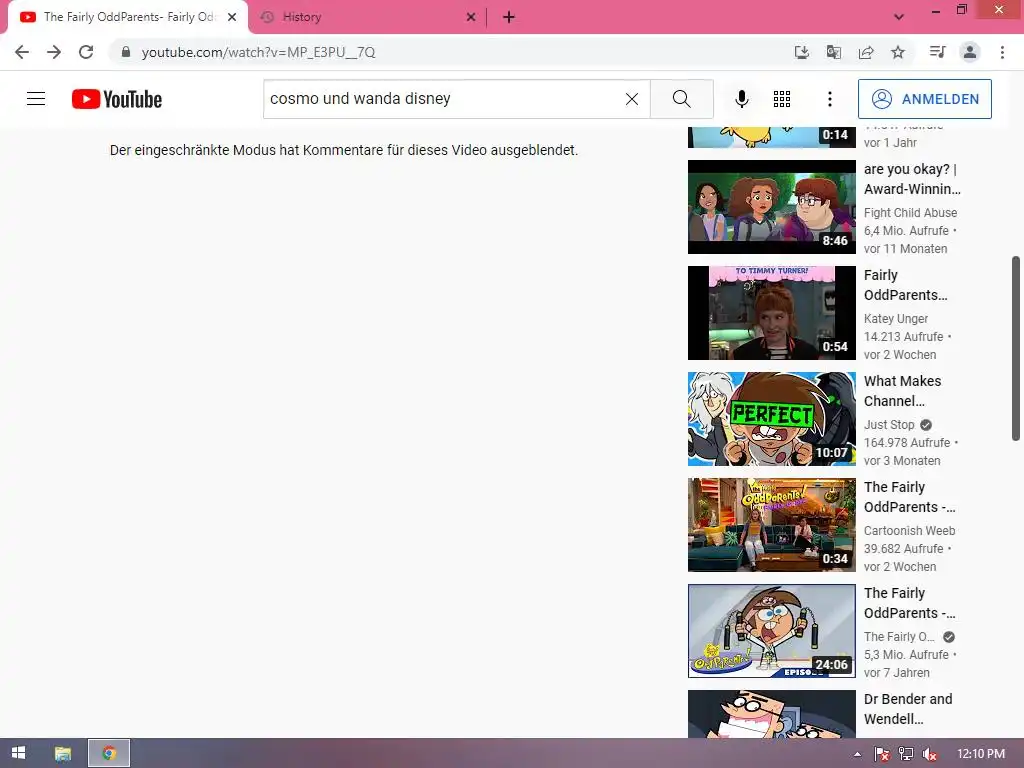Open Action Center flag tray icon

881,754
